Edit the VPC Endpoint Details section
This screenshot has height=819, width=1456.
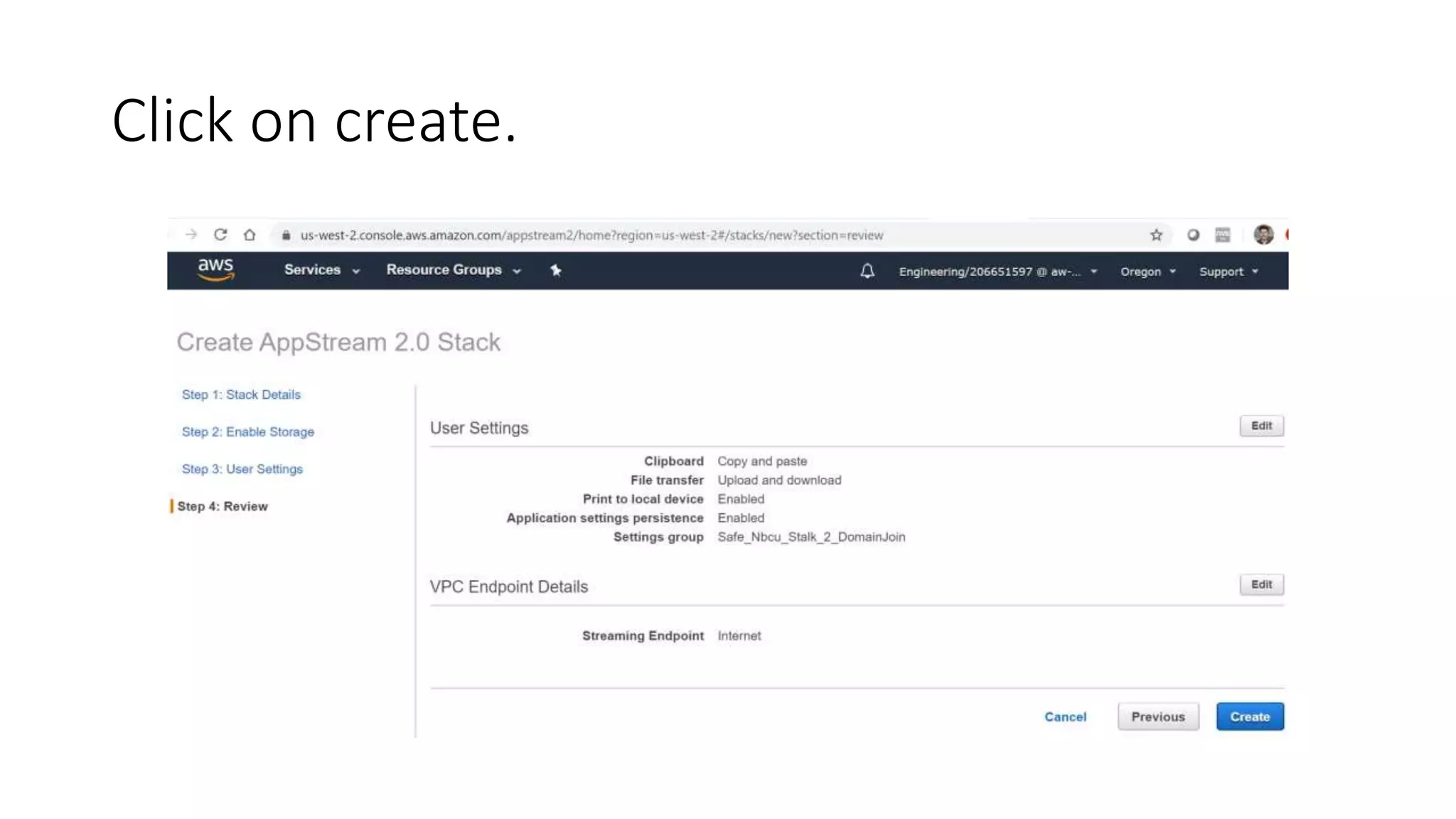pos(1261,584)
